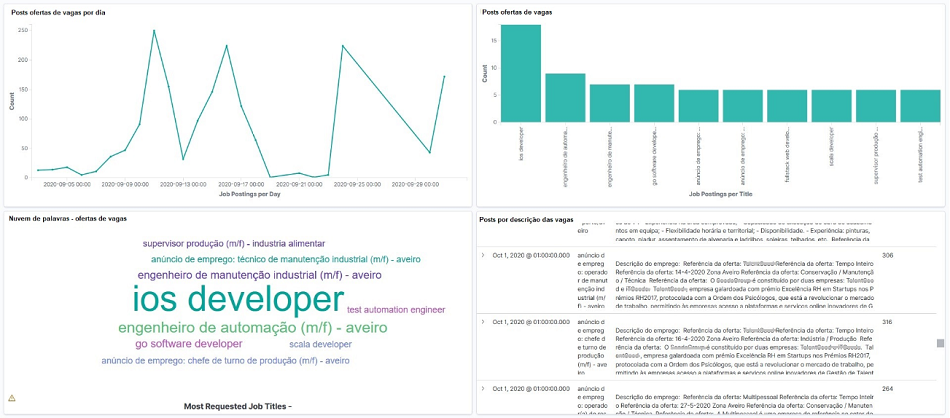Screen dimensions: 950x418
Task: Click 'Posts ofertas de vagas por dia' panel title
Action: point(58,12)
